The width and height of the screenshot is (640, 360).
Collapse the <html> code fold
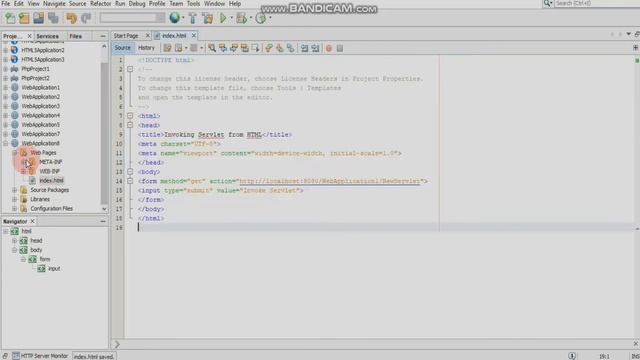point(130,116)
